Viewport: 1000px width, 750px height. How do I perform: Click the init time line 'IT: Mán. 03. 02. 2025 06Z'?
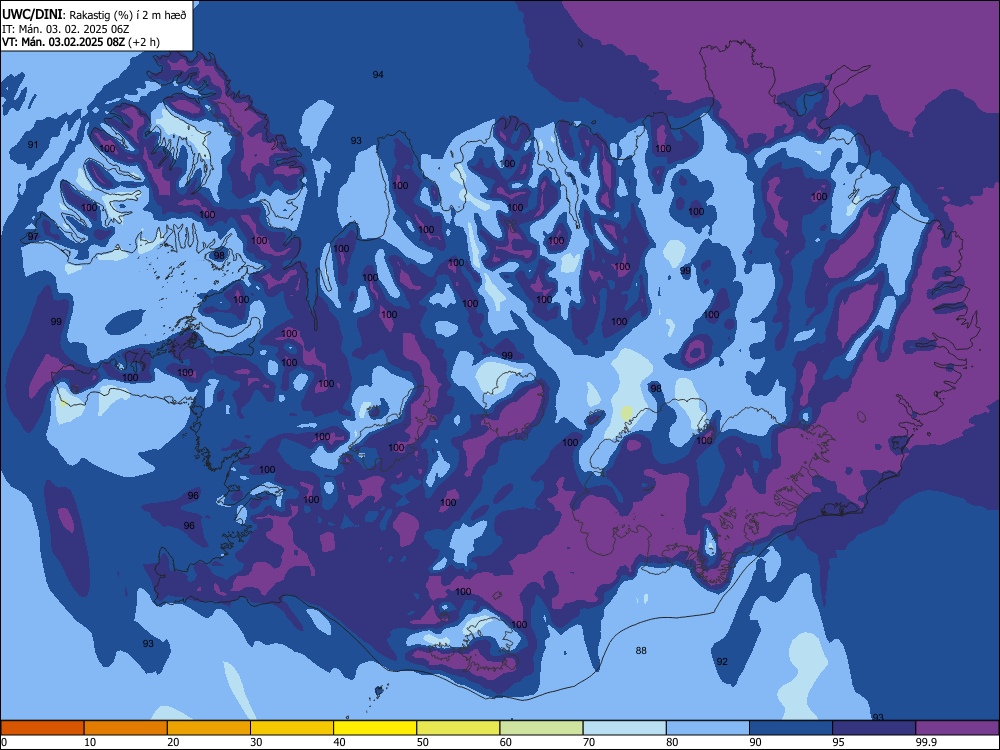coord(66,29)
